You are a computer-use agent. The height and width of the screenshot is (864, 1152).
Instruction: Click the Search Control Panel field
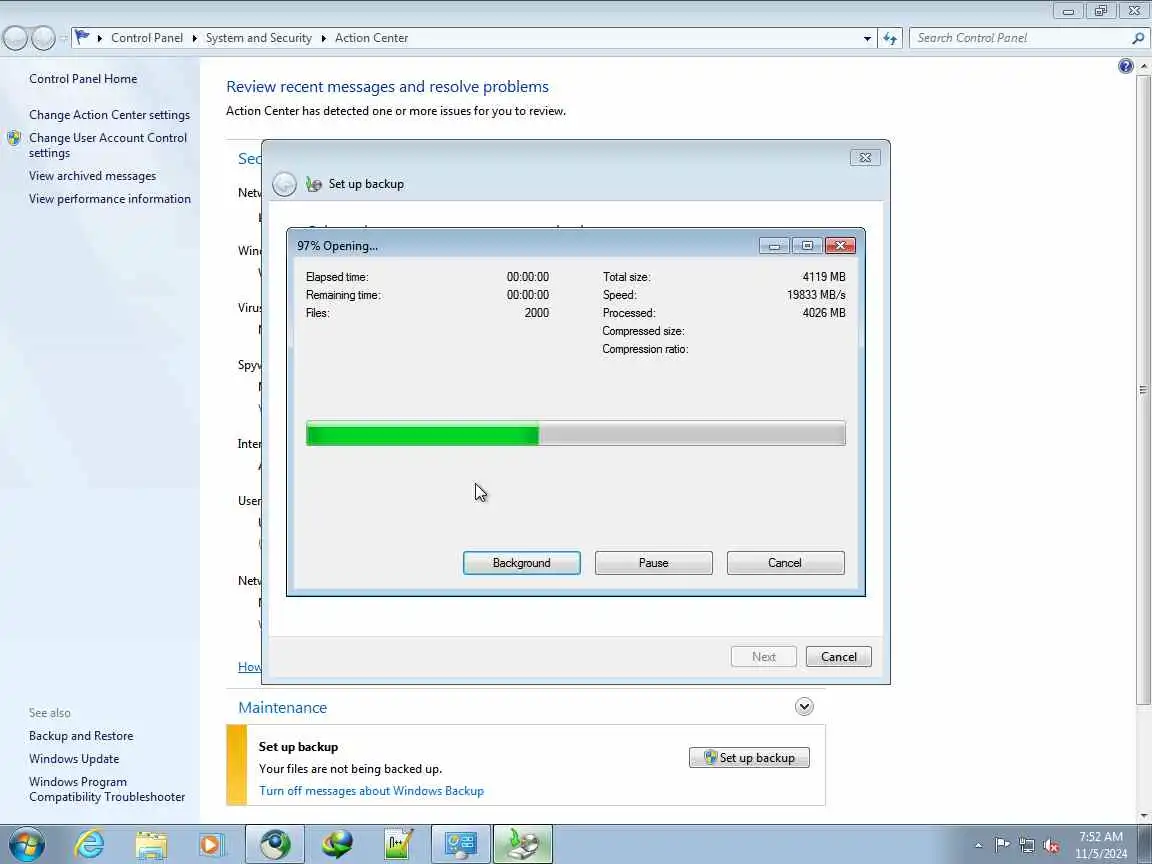pos(1021,38)
